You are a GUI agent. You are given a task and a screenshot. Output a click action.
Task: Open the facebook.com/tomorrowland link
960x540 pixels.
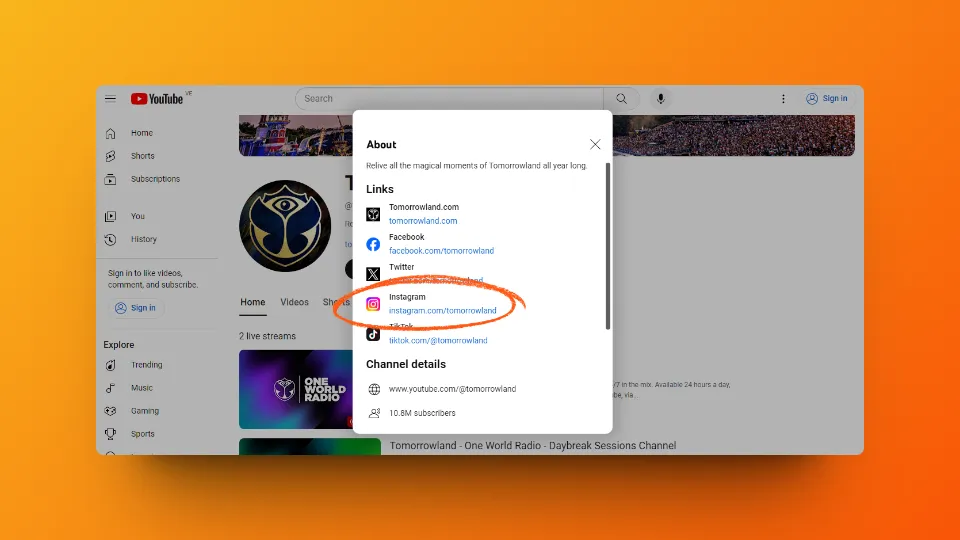[441, 251]
